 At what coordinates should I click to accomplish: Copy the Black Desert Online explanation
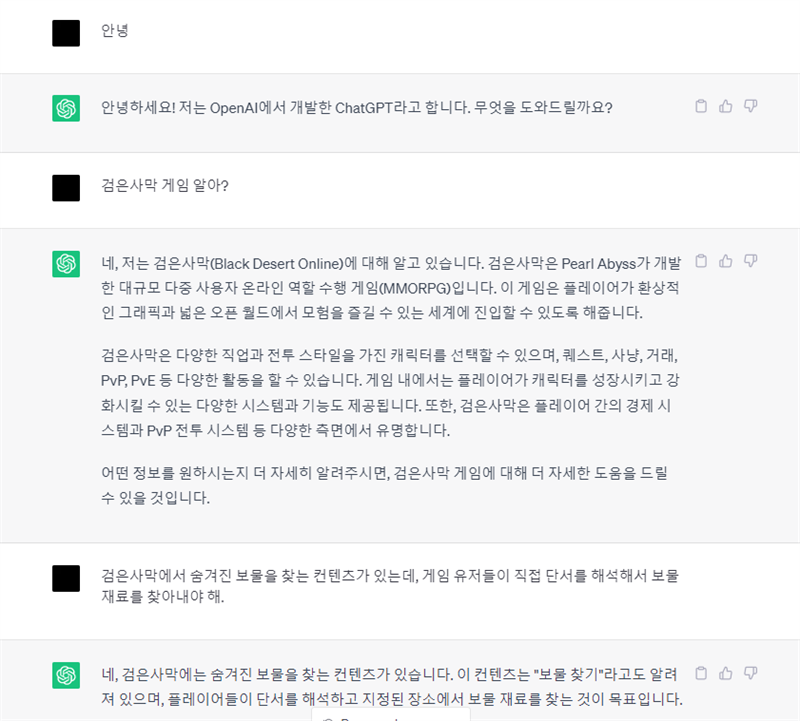click(701, 261)
